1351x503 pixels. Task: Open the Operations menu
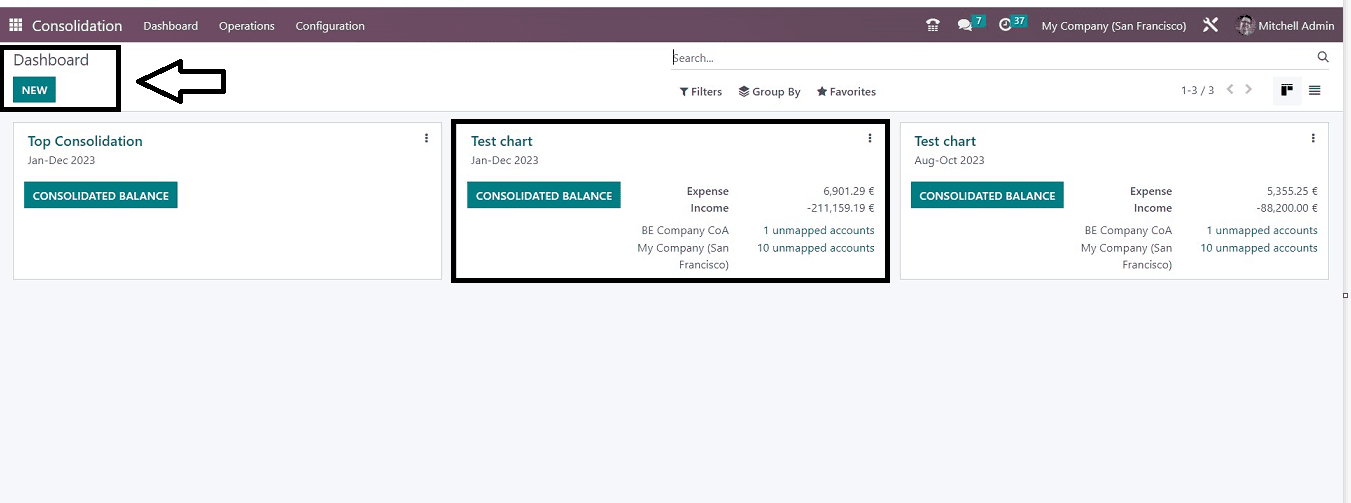[247, 25]
